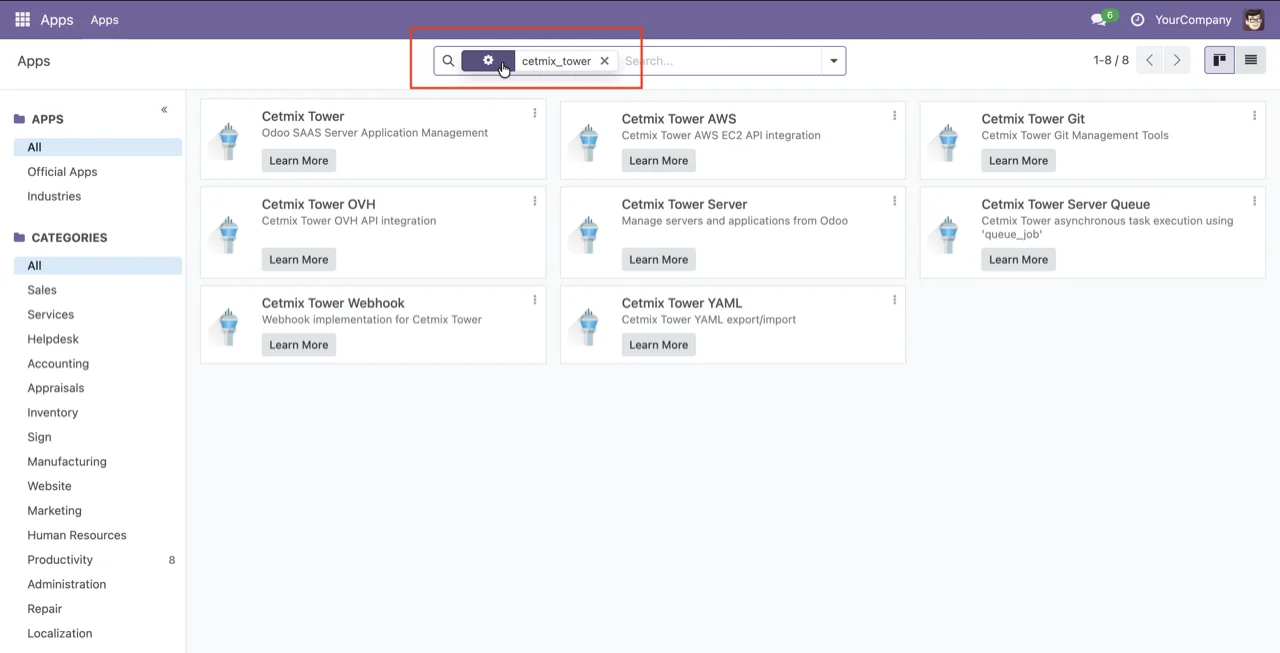Open the Cetmix Tower YAML card options menu

(x=894, y=300)
